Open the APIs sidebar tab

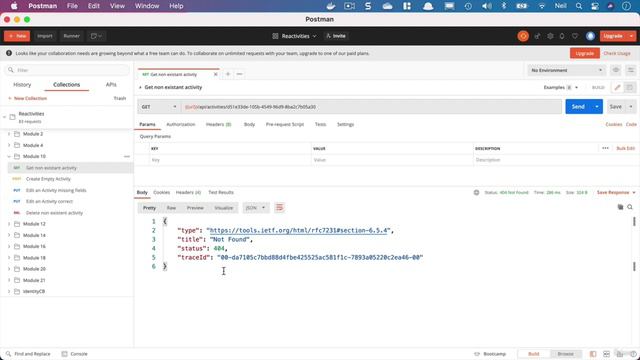[x=111, y=84]
